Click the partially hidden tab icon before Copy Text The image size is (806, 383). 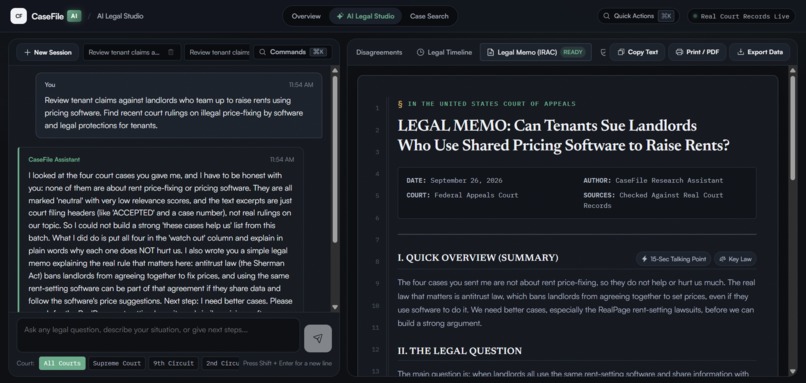(603, 52)
